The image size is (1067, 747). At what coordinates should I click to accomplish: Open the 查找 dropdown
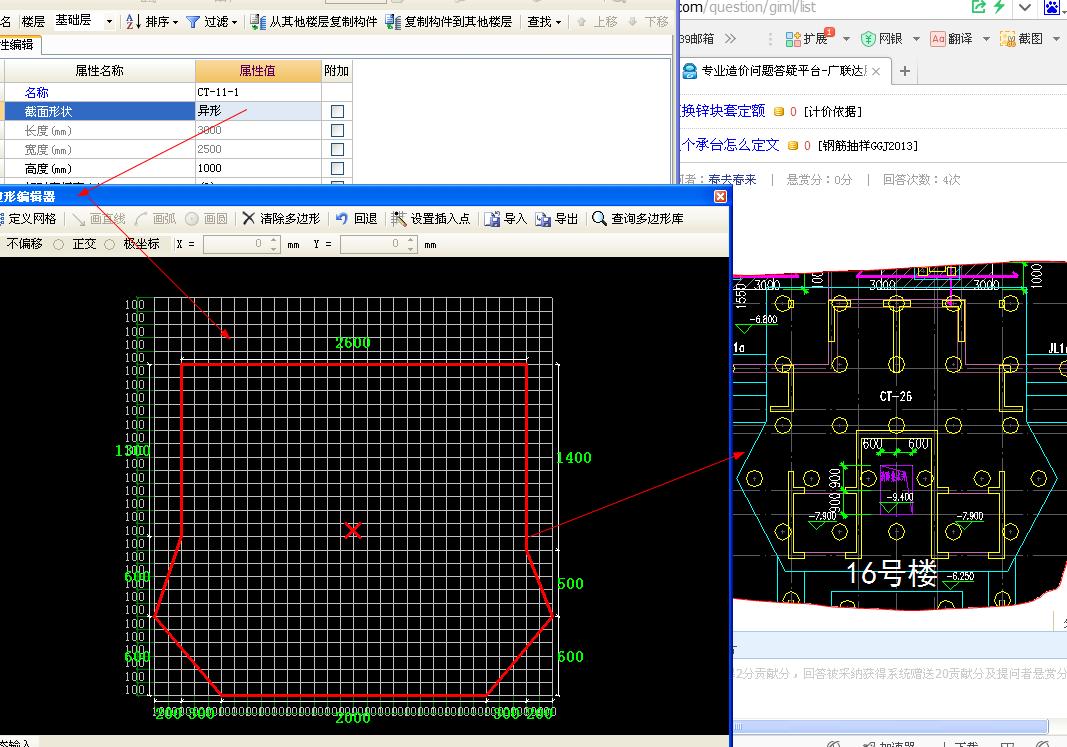click(x=544, y=22)
